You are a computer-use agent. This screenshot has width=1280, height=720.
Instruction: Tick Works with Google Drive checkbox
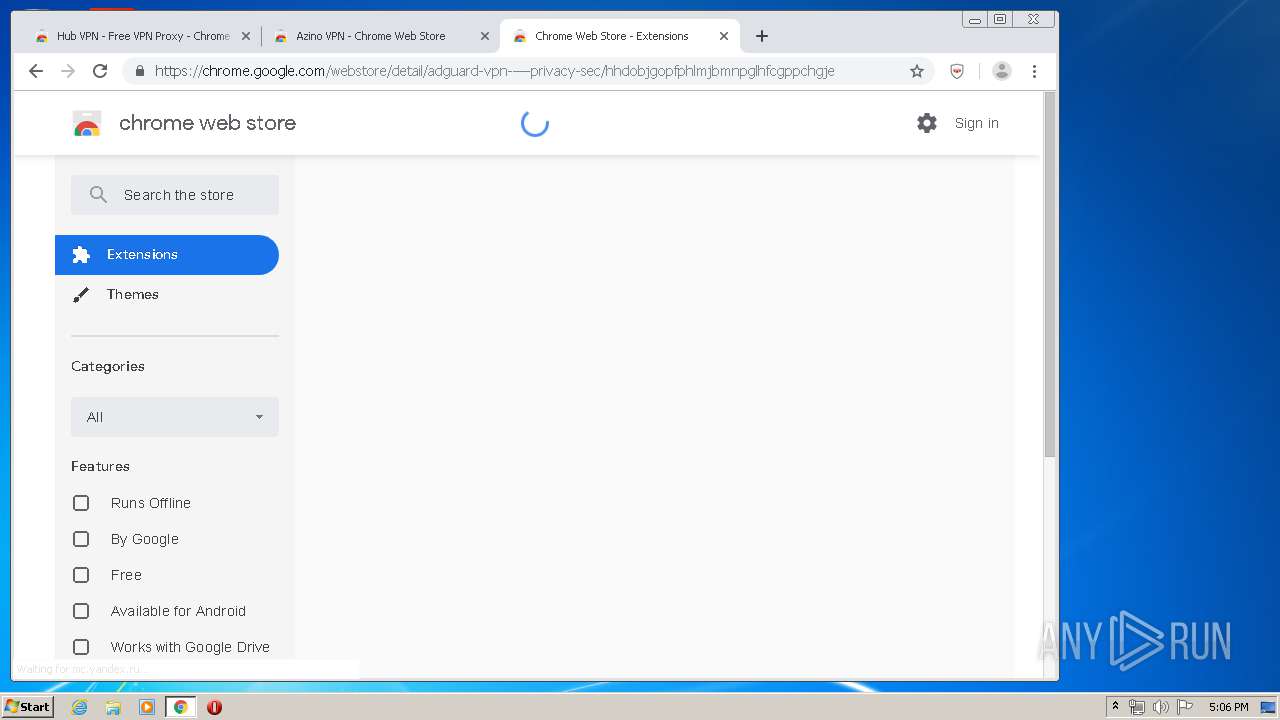pyautogui.click(x=81, y=647)
